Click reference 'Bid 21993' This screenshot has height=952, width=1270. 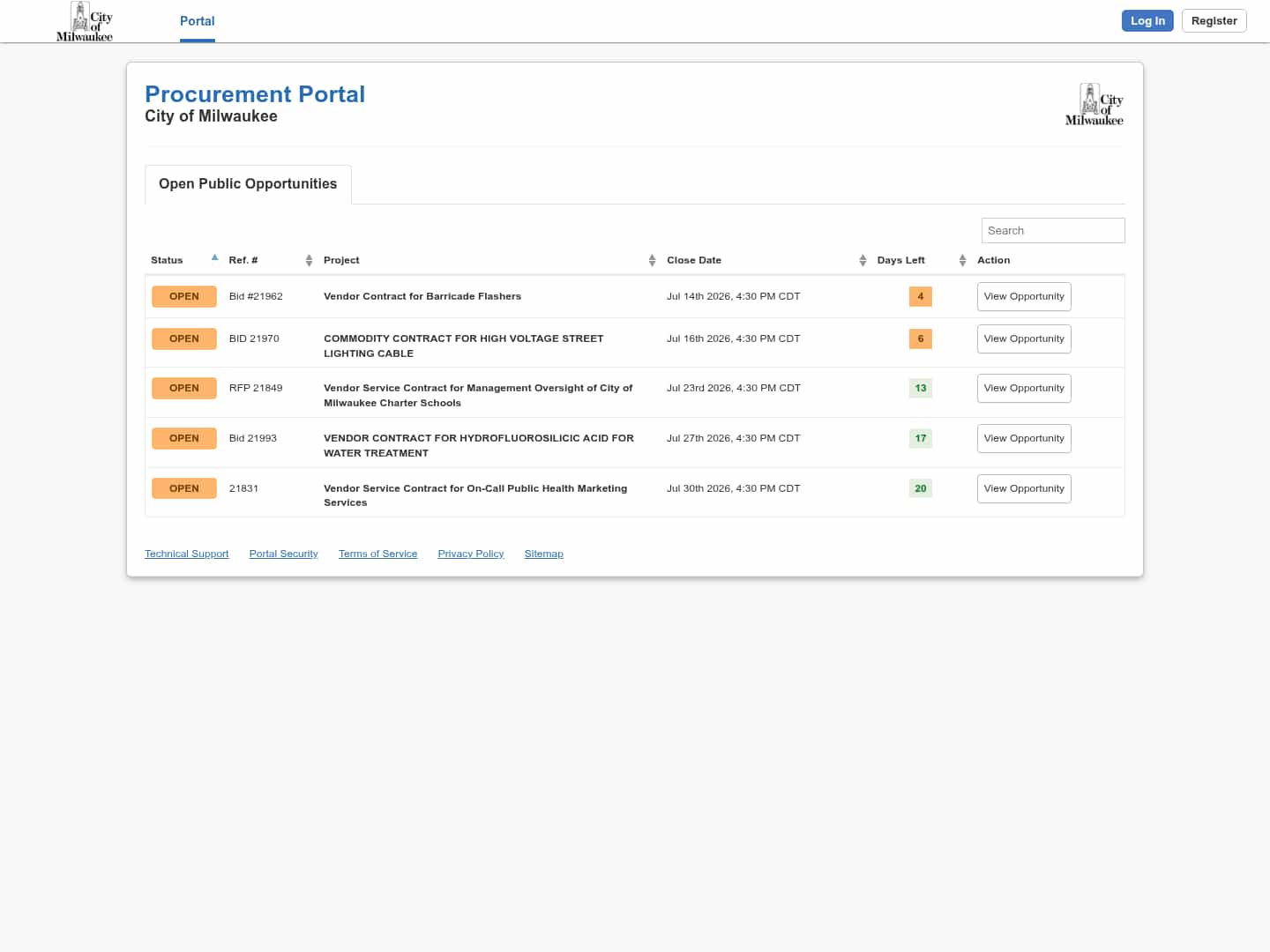click(x=253, y=439)
